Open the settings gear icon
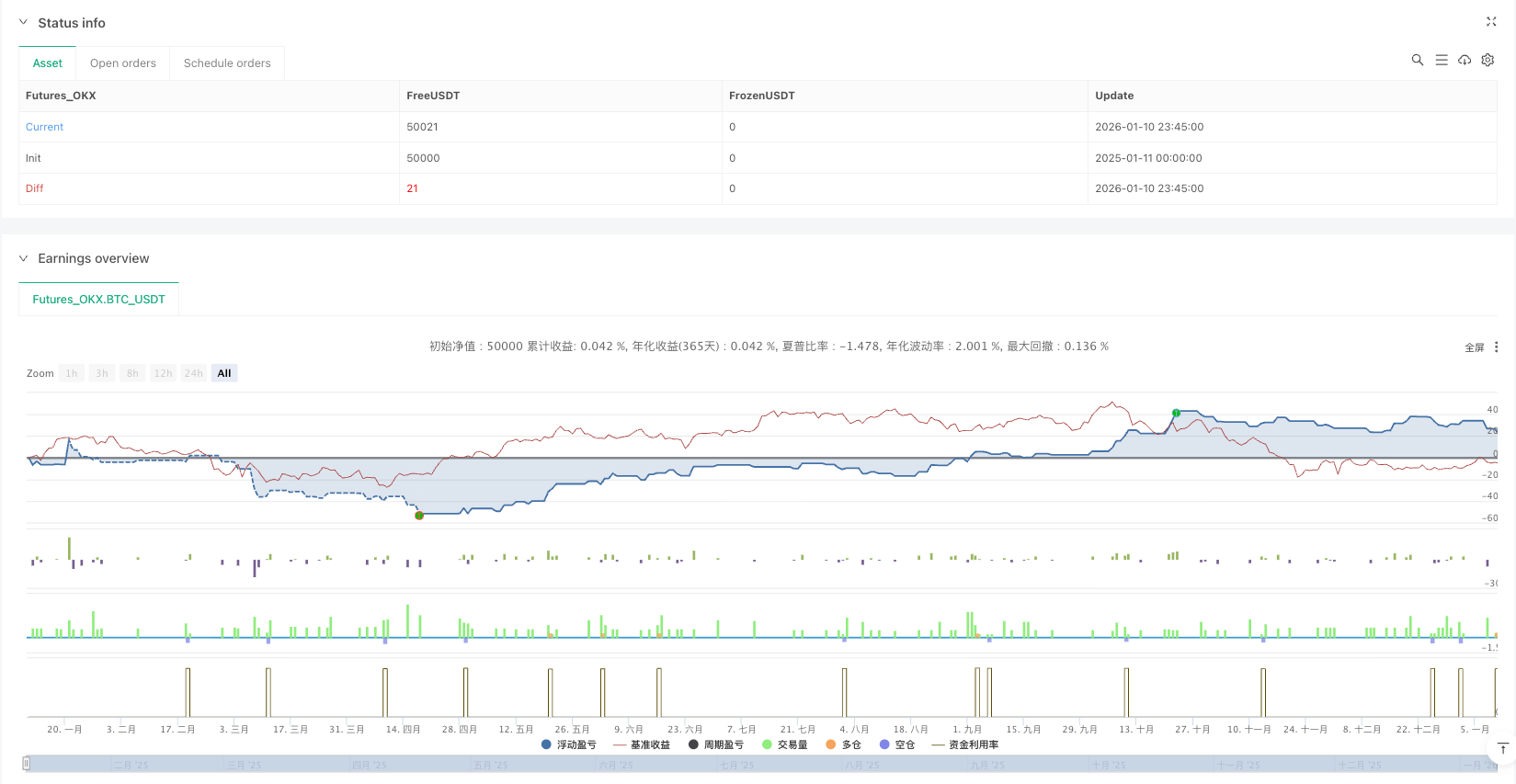The image size is (1516, 784). (x=1488, y=60)
